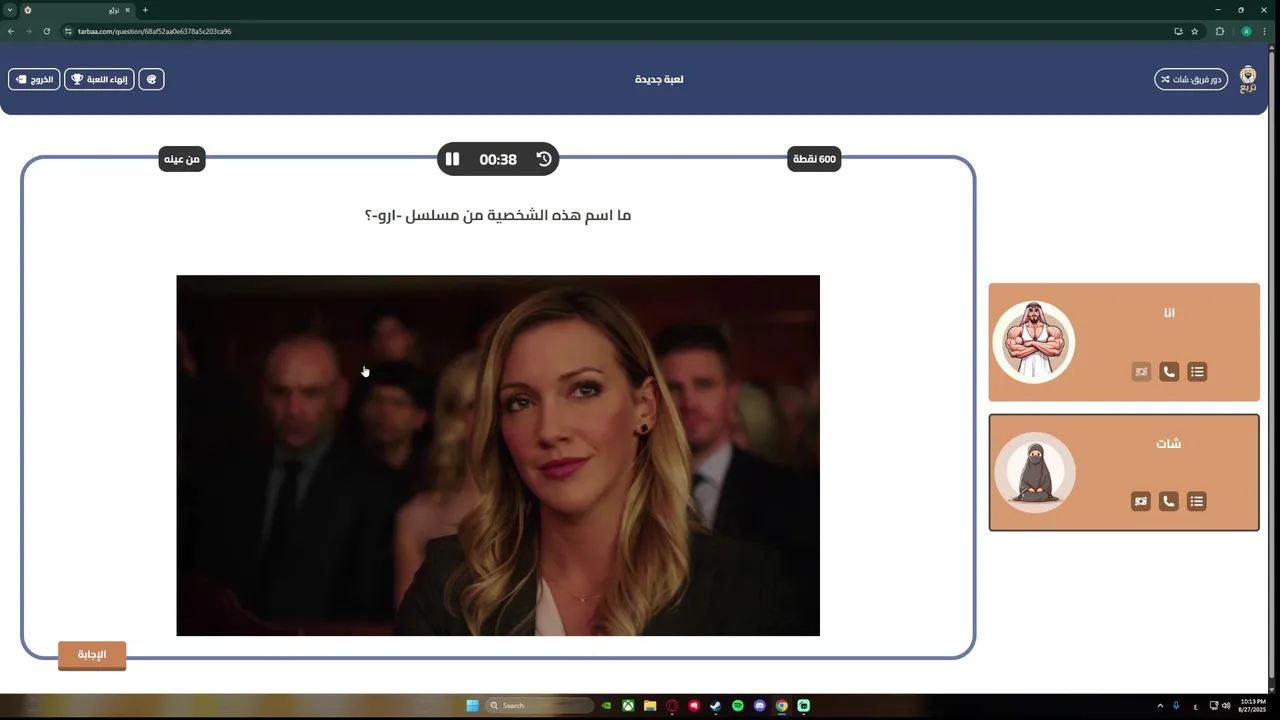
Task: Use the swap helper icon for team شات
Action: coord(1141,501)
